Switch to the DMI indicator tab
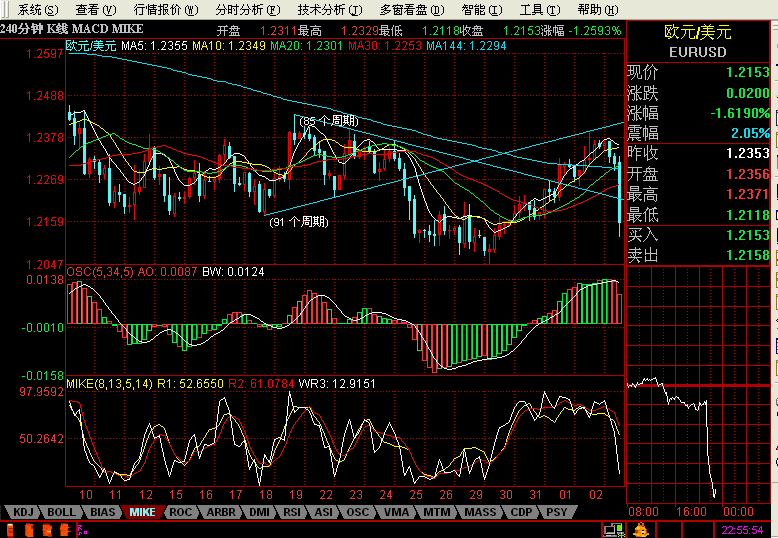The width and height of the screenshot is (778, 538). pos(259,512)
